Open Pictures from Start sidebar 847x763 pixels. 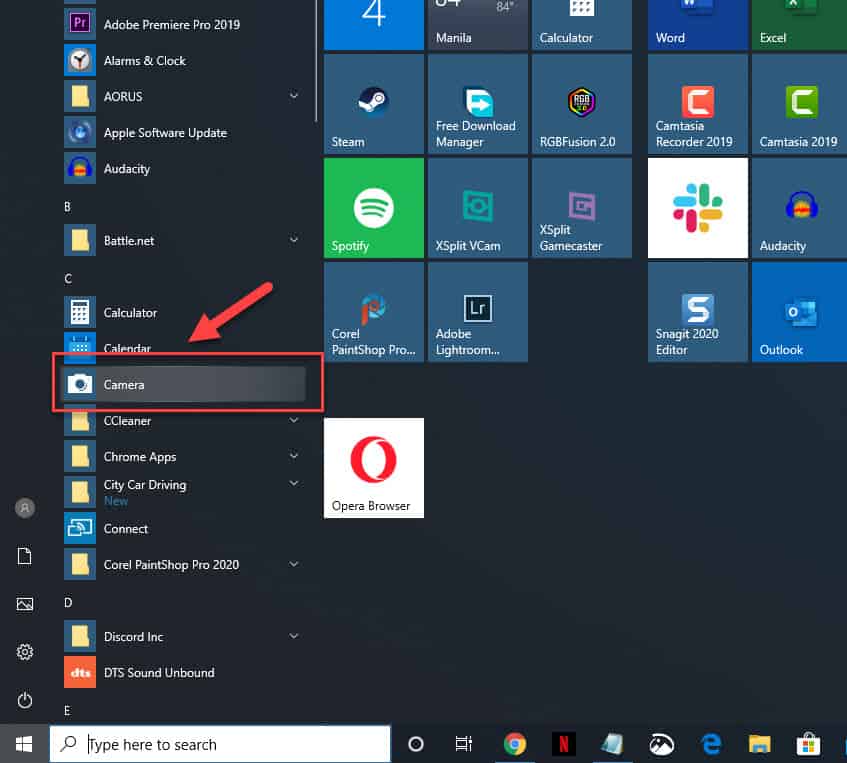pyautogui.click(x=25, y=604)
